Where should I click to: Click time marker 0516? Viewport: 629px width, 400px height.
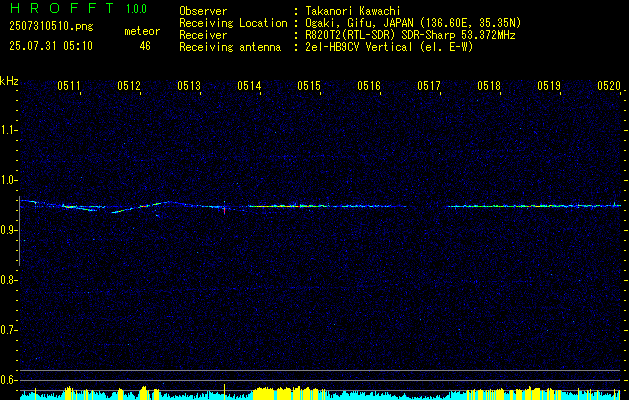click(x=369, y=86)
